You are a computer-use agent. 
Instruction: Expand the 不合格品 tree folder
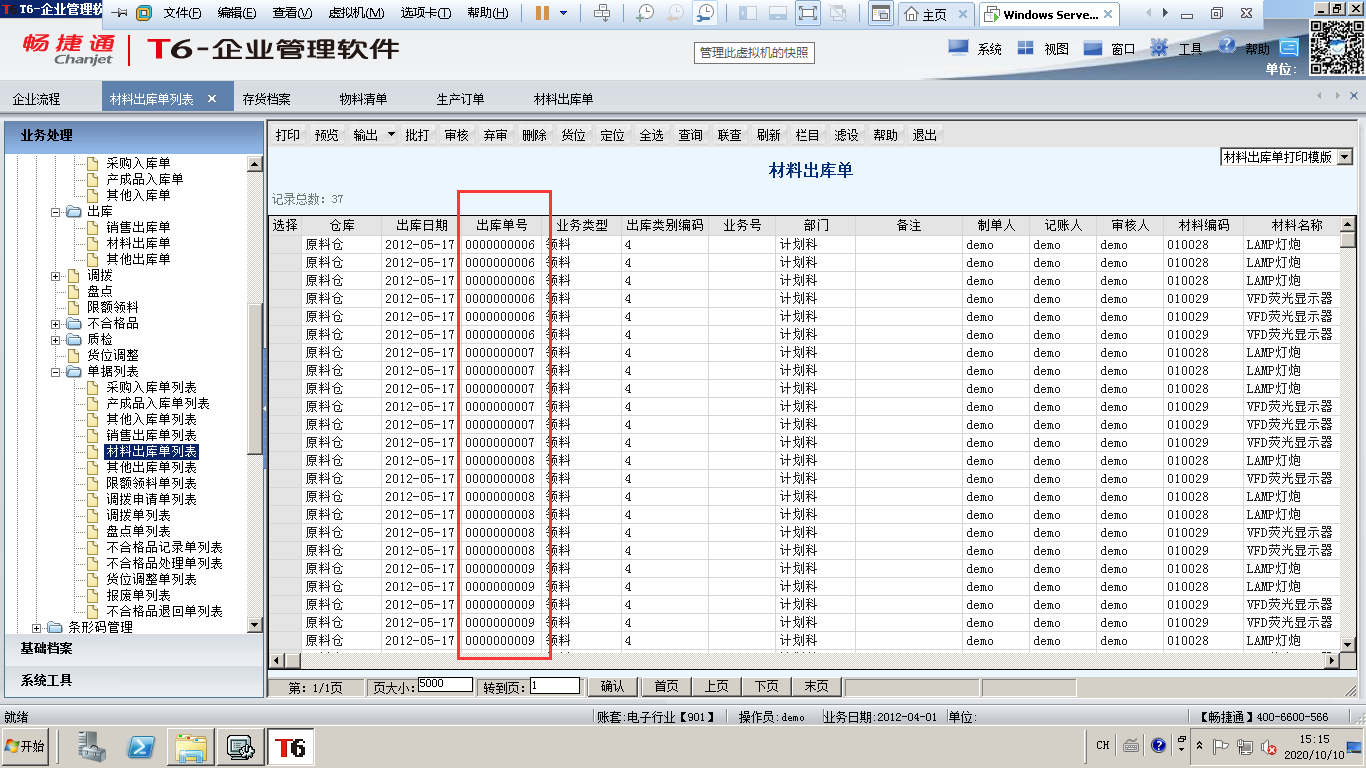pos(57,324)
